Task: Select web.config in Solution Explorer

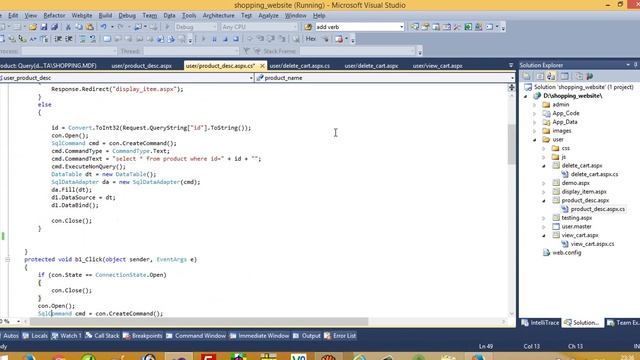Action: [567, 253]
